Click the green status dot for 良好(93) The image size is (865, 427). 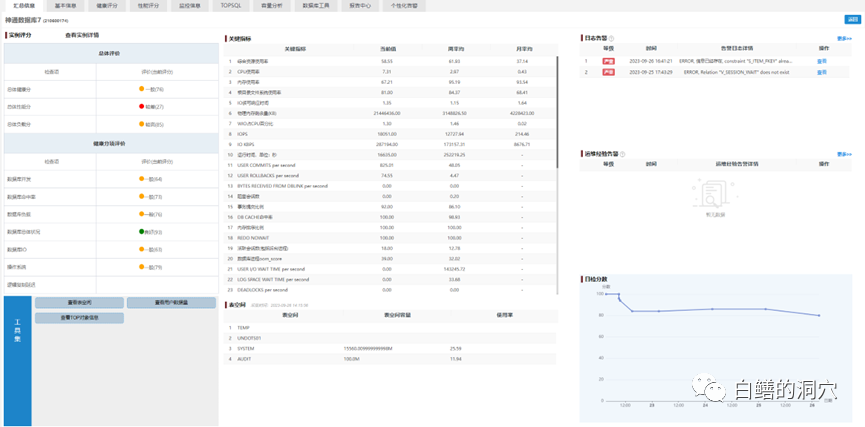(143, 231)
